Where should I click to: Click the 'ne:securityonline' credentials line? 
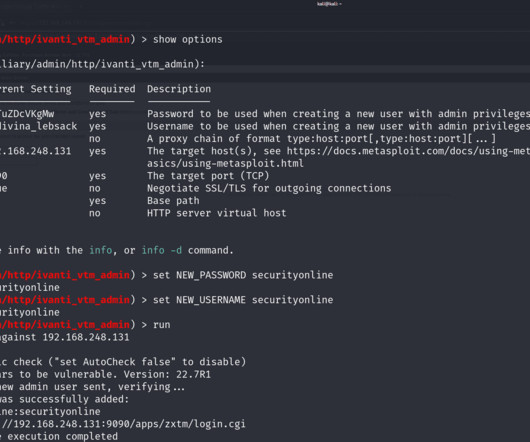50,412
